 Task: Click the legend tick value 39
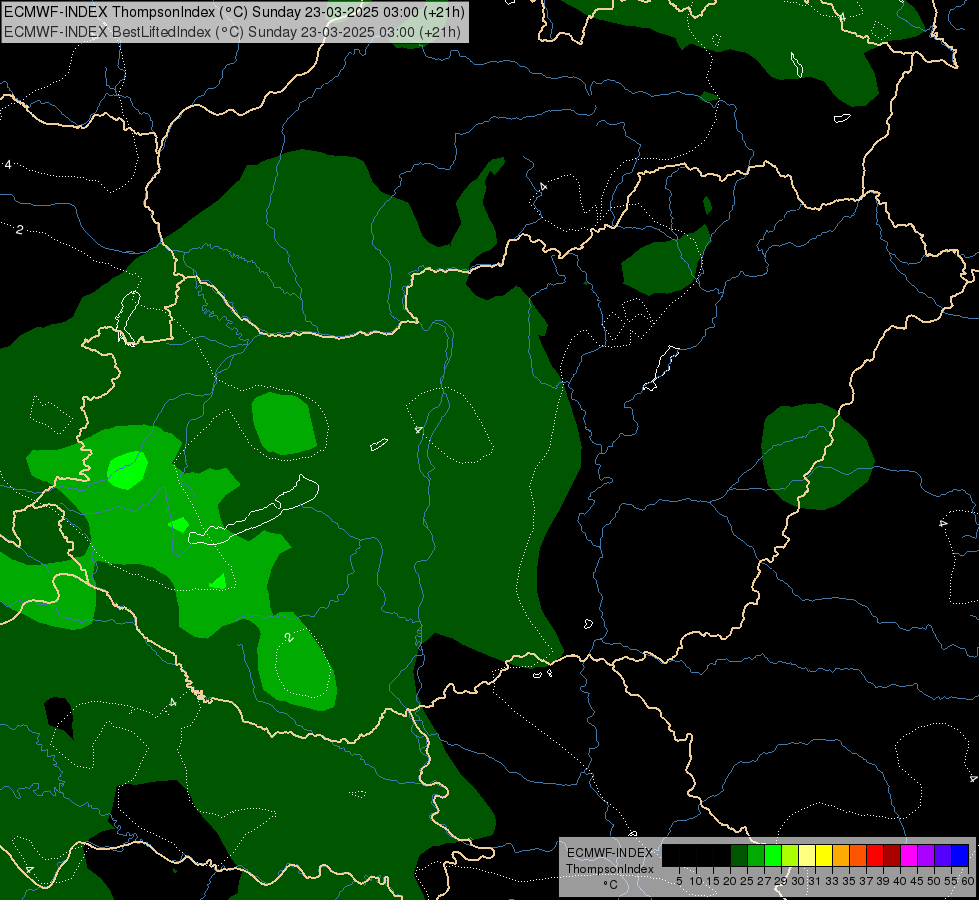tap(883, 881)
